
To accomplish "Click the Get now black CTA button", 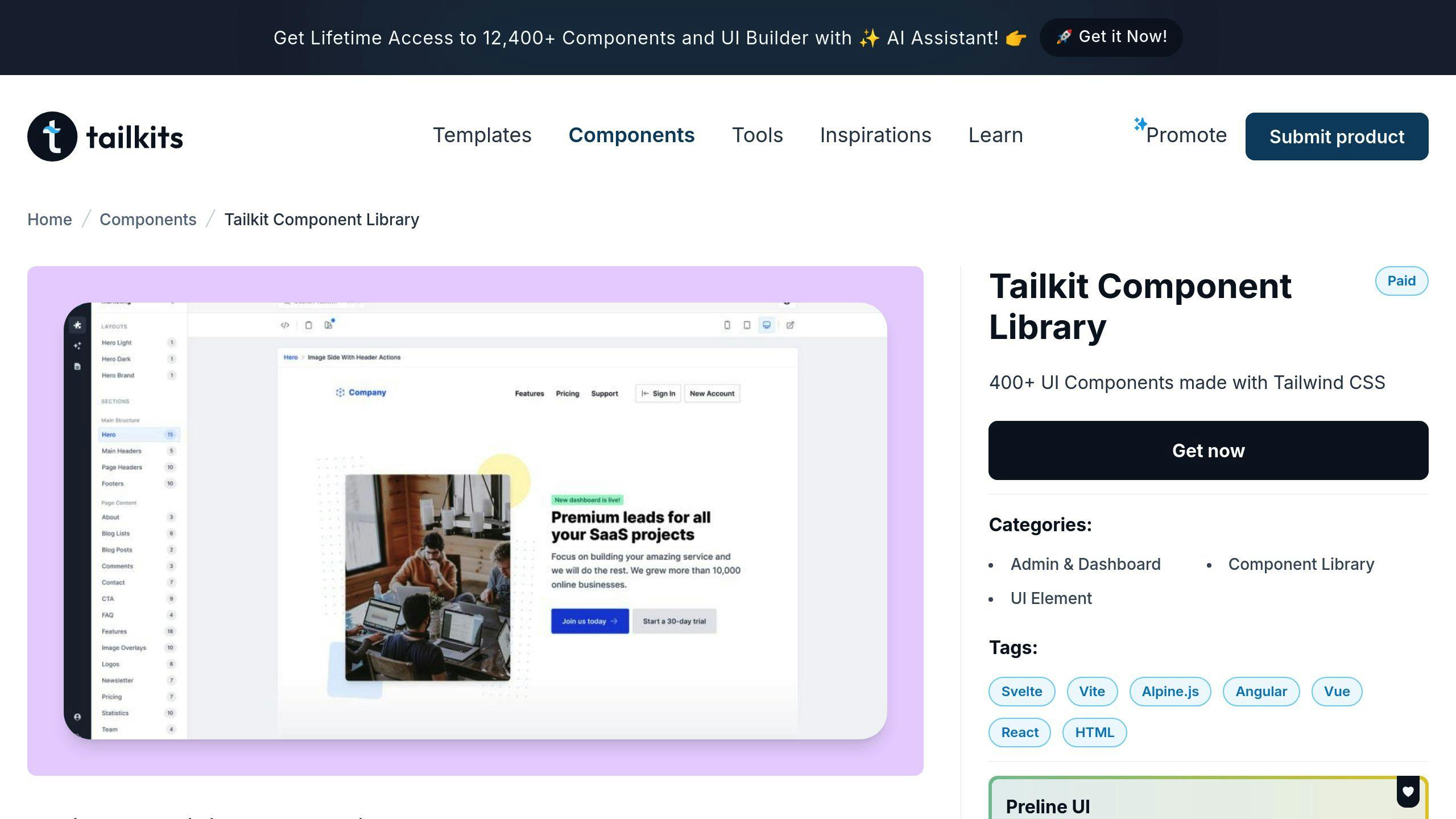I will [x=1208, y=450].
